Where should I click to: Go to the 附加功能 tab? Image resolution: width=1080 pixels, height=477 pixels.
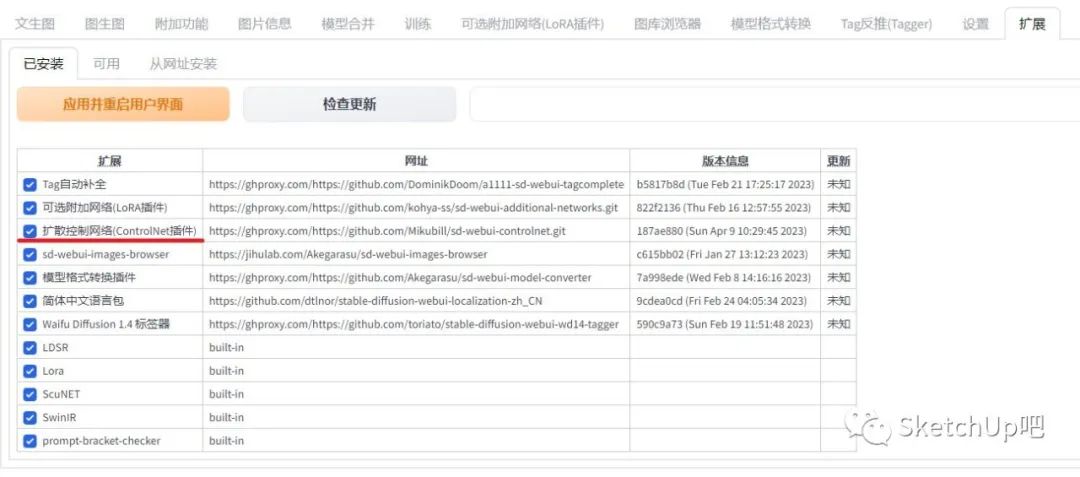181,24
